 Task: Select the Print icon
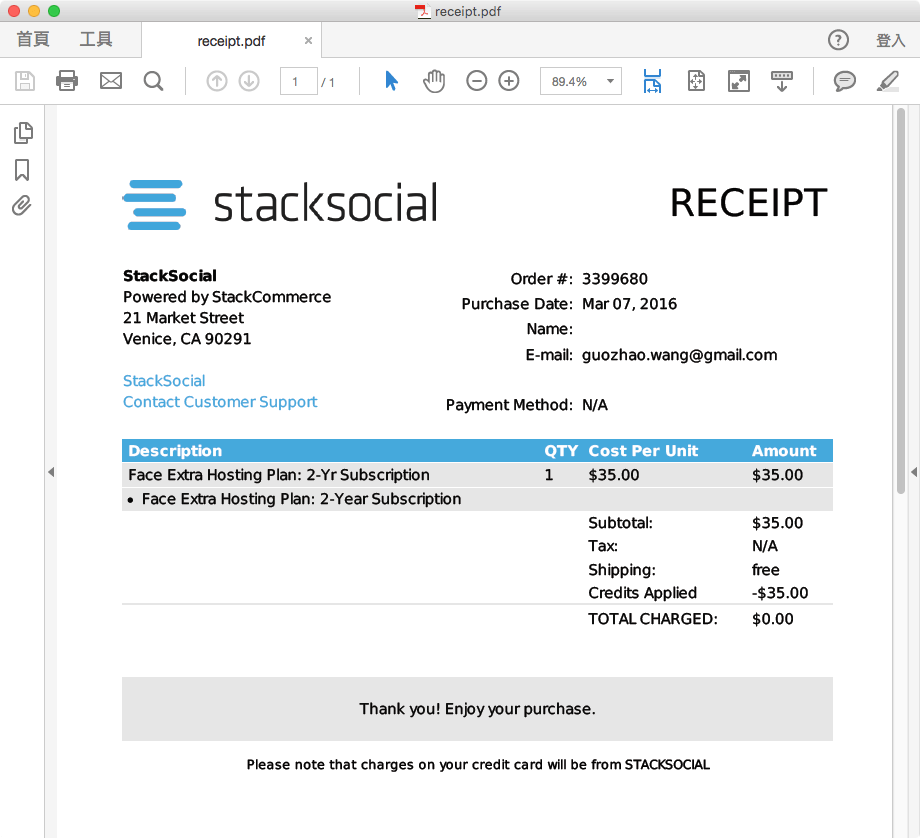(67, 80)
